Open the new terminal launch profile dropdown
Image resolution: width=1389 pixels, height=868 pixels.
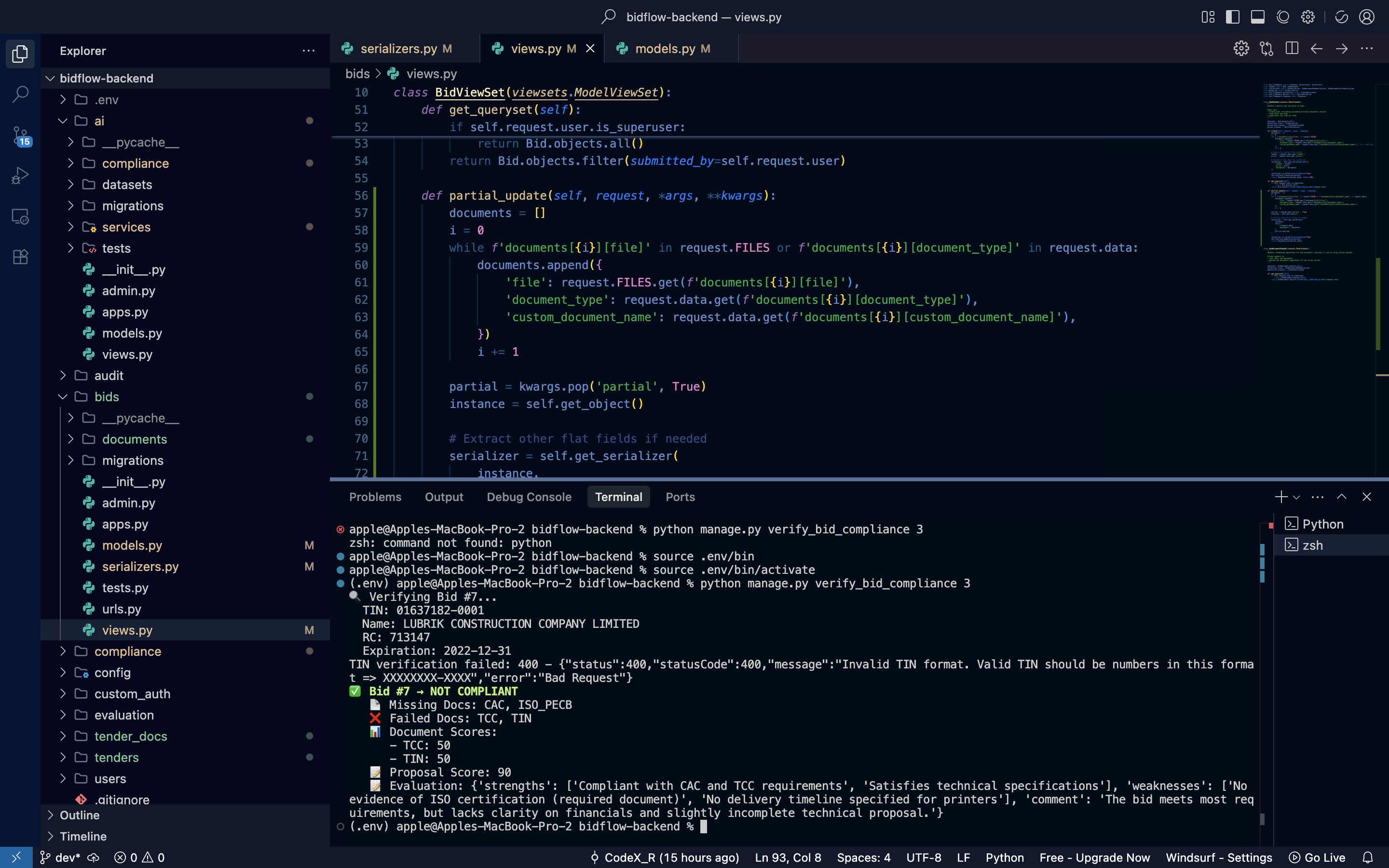click(x=1296, y=497)
